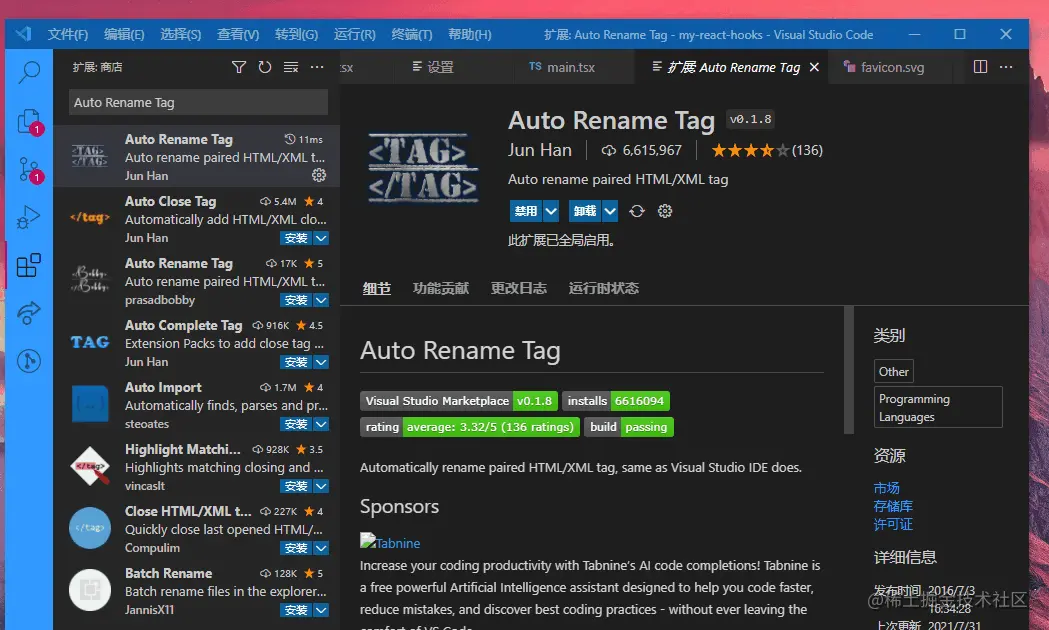This screenshot has width=1049, height=630.
Task: Click the readme vertical scrollbar
Action: click(849, 370)
